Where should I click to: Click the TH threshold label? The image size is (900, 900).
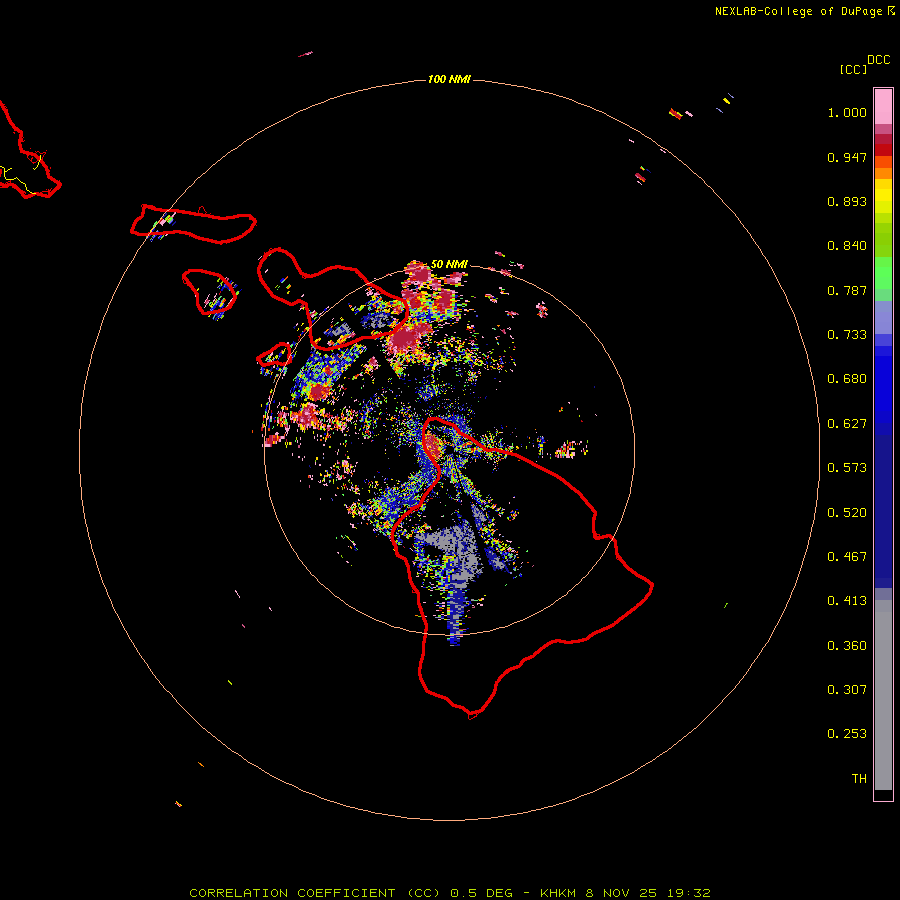pos(859,779)
